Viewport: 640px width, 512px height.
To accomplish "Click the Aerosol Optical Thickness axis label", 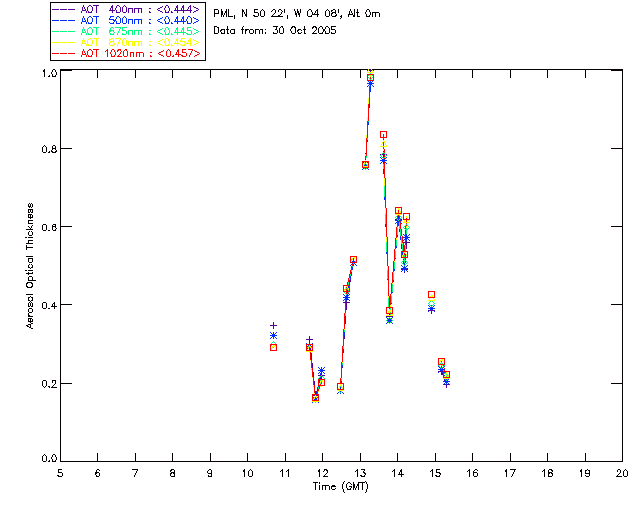I will pos(30,266).
